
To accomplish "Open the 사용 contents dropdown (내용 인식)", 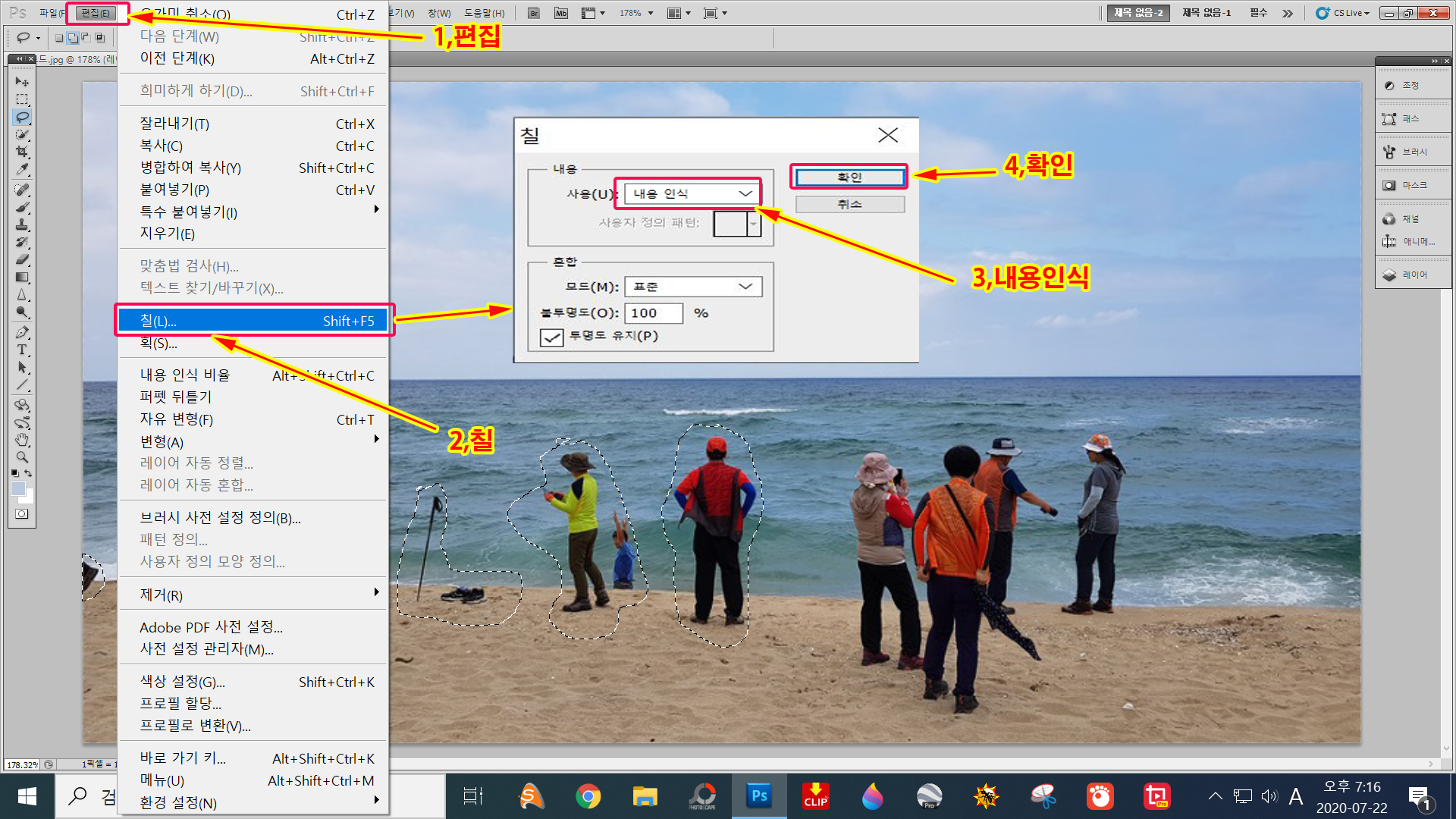I will (x=692, y=194).
